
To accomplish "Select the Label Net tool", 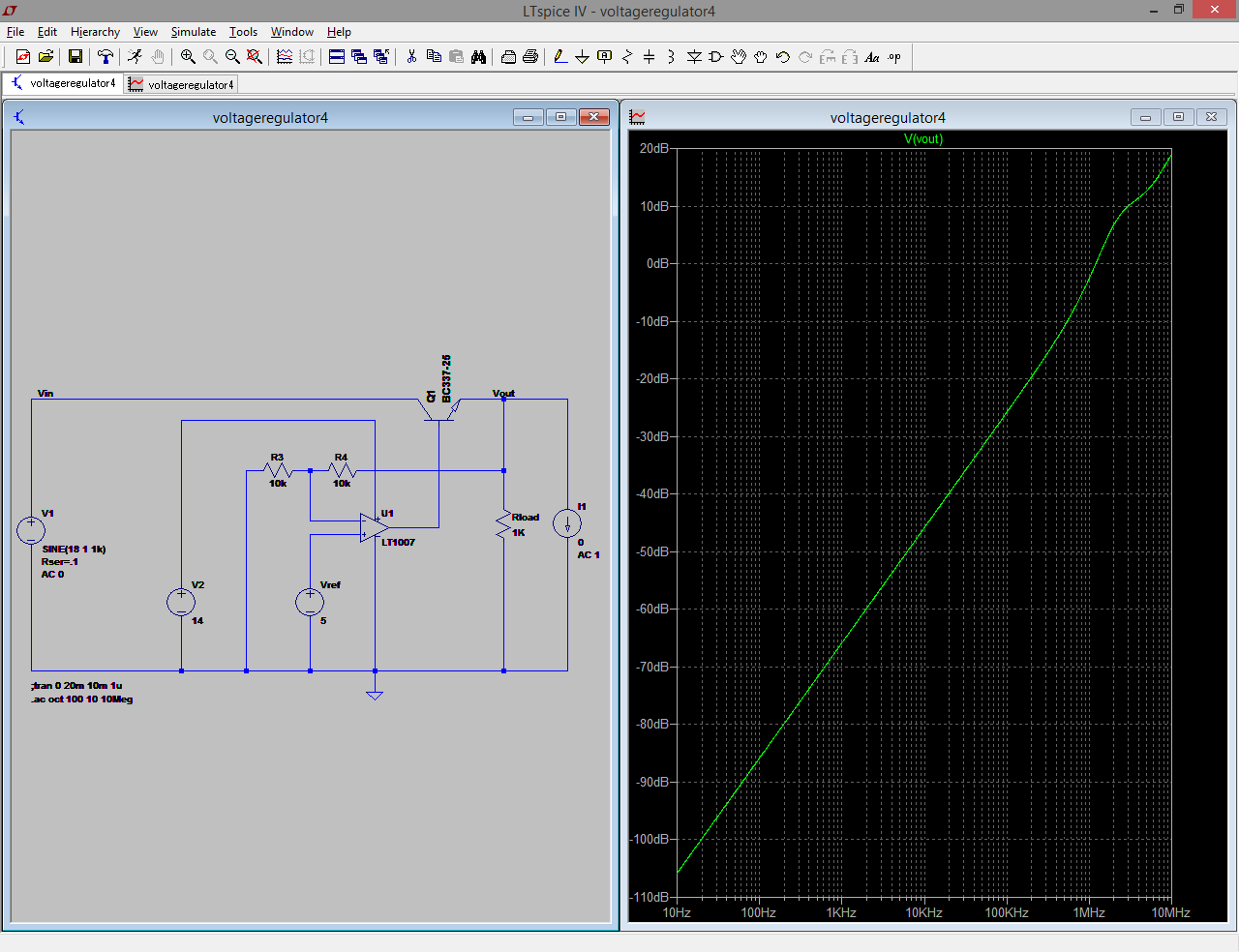I will pos(605,57).
